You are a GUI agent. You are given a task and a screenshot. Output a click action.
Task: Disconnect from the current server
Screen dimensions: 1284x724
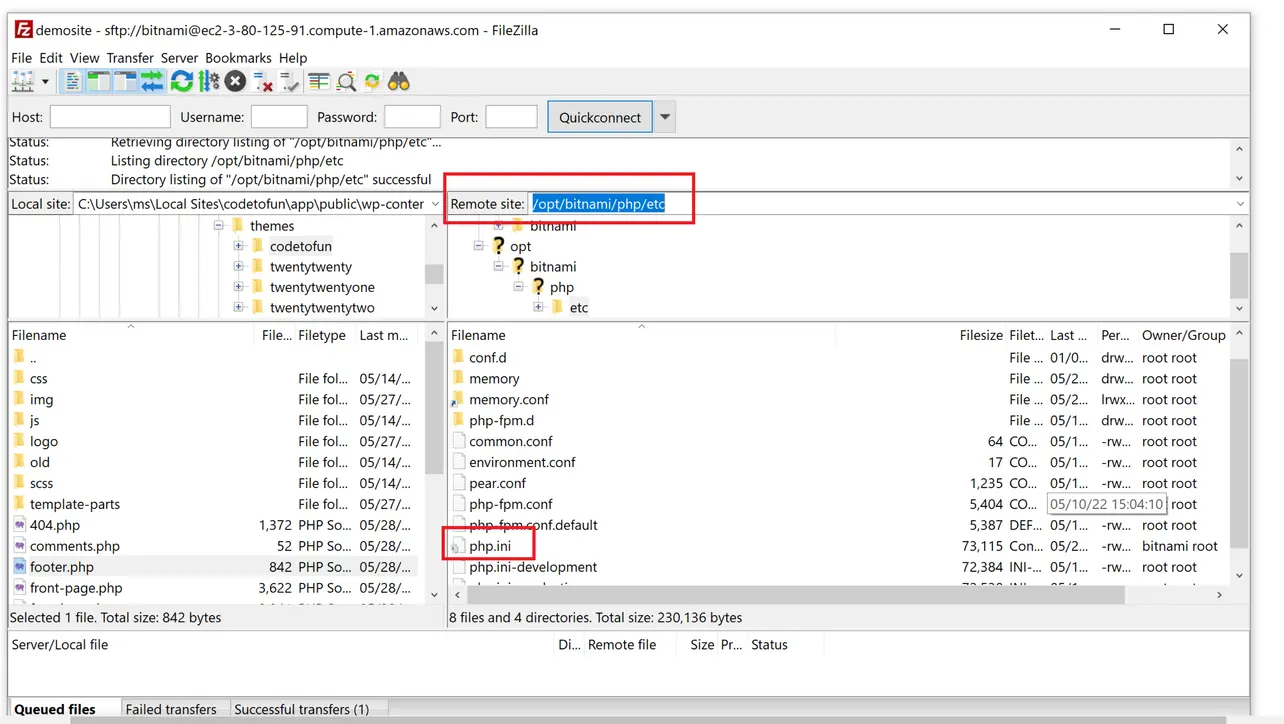263,82
